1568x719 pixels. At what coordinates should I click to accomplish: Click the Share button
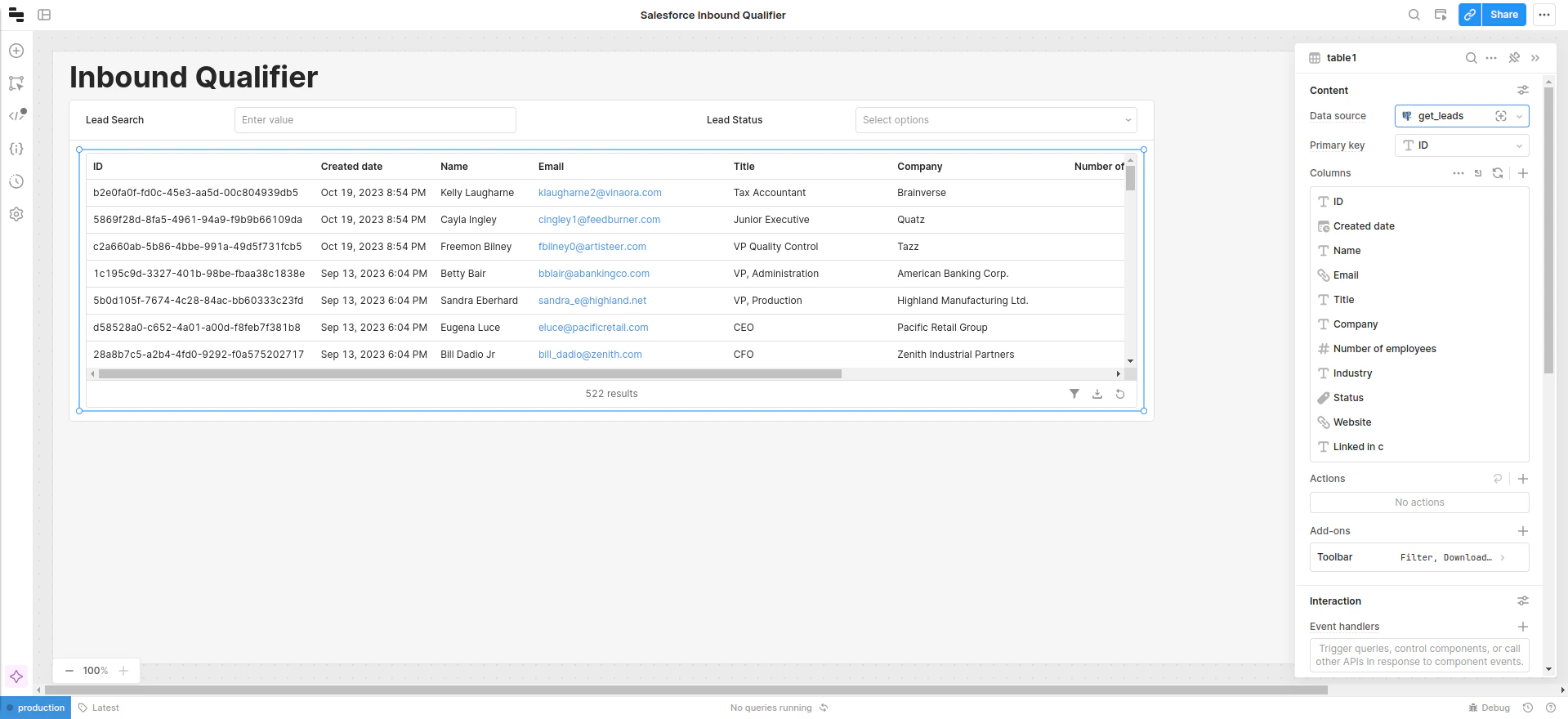(x=1504, y=15)
